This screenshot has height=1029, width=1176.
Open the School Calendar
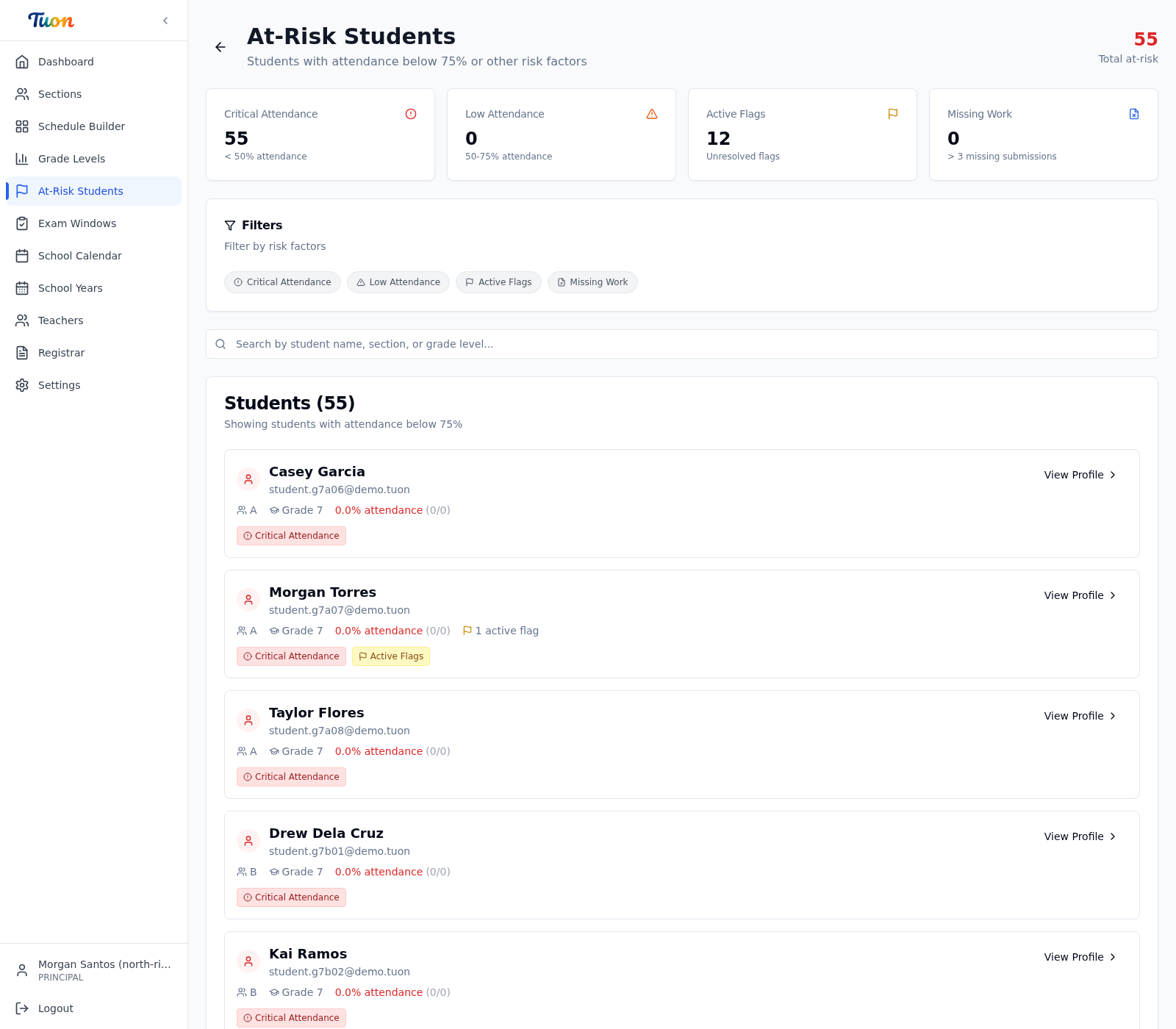pyautogui.click(x=79, y=256)
